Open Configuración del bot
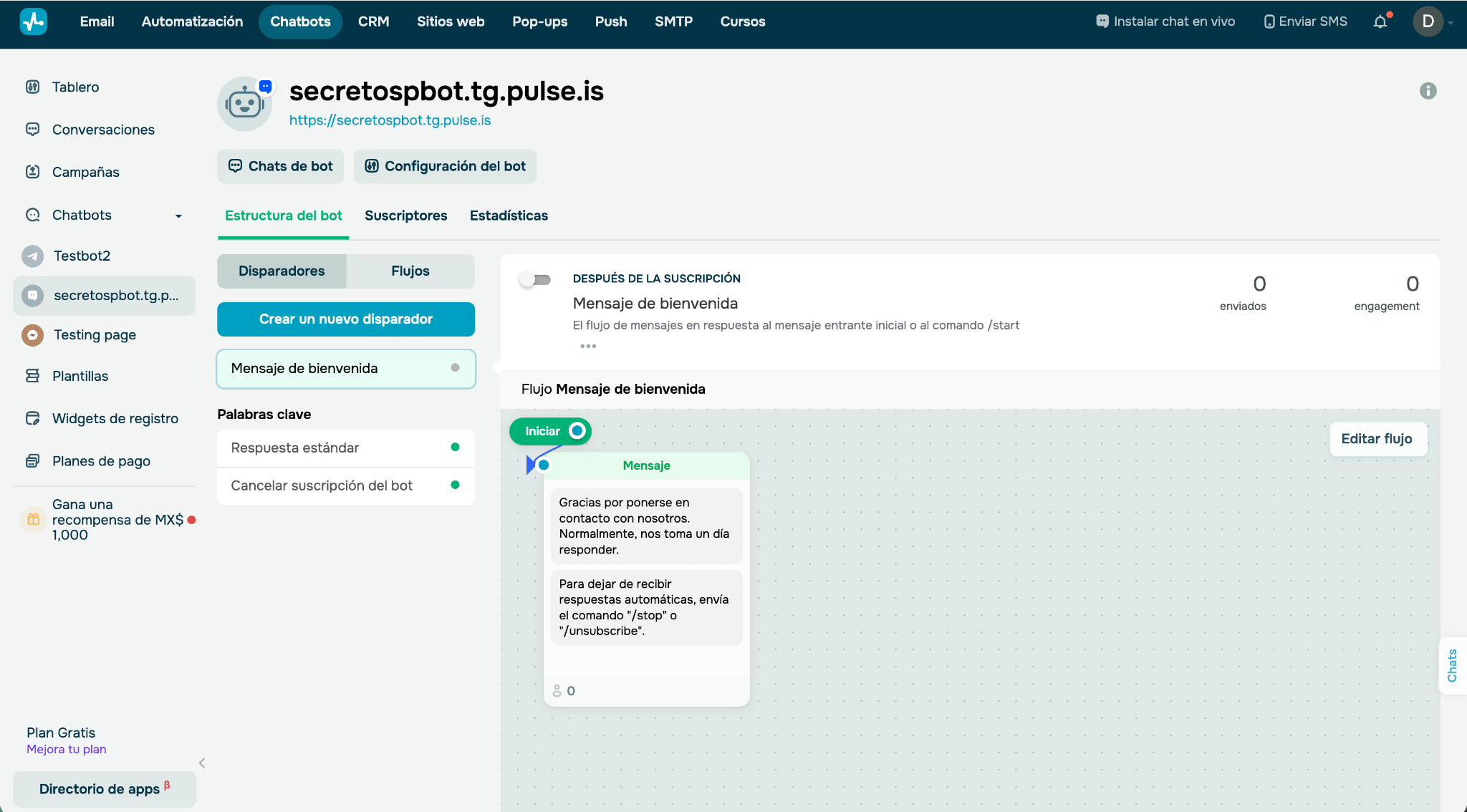 (x=446, y=166)
